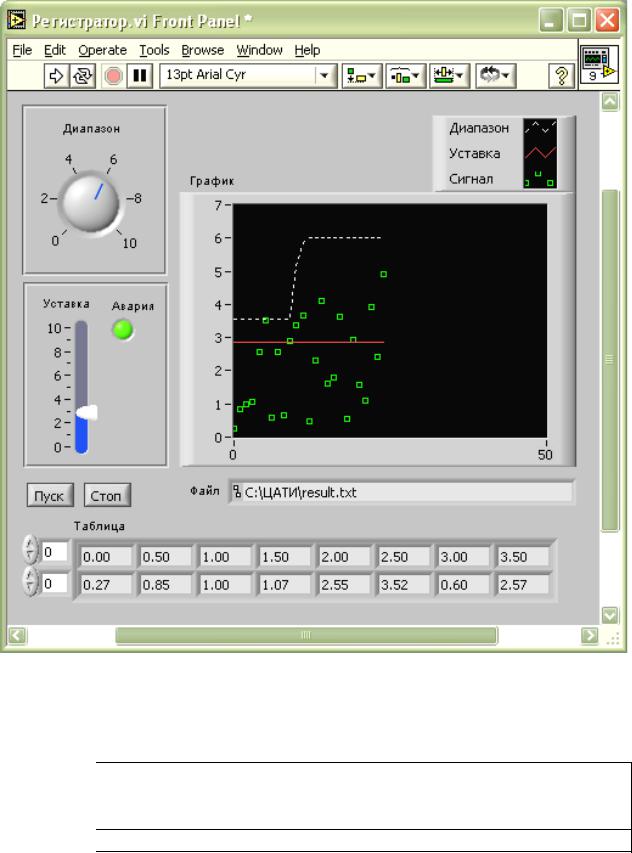632x853 pixels.
Task: Maximize the Регистратор.vi window
Action: pyautogui.click(x=579, y=21)
